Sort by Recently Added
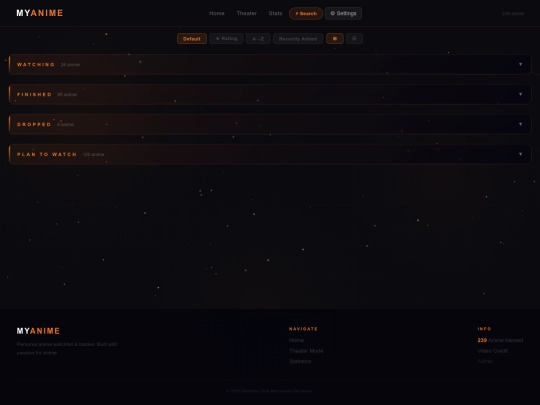The height and width of the screenshot is (405, 540). point(298,39)
